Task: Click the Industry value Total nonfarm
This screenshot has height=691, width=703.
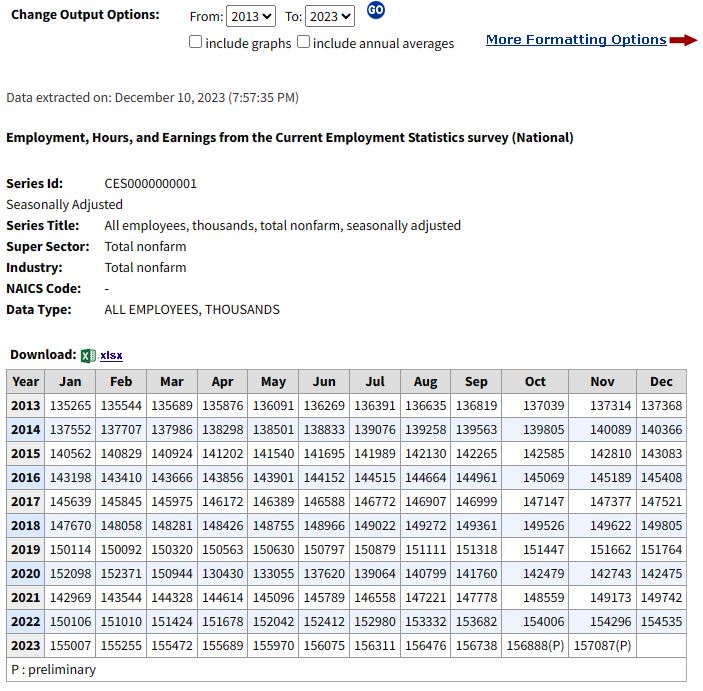Action: point(145,267)
